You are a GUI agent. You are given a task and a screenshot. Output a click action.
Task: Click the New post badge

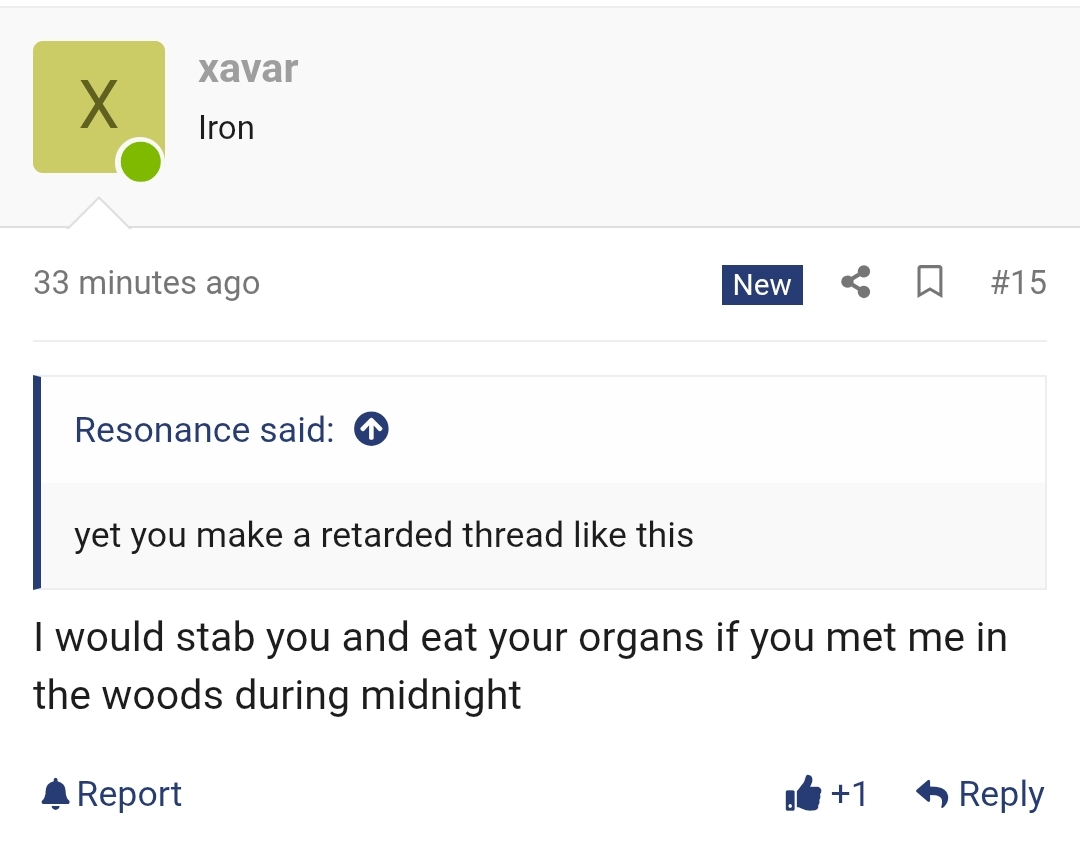coord(762,285)
